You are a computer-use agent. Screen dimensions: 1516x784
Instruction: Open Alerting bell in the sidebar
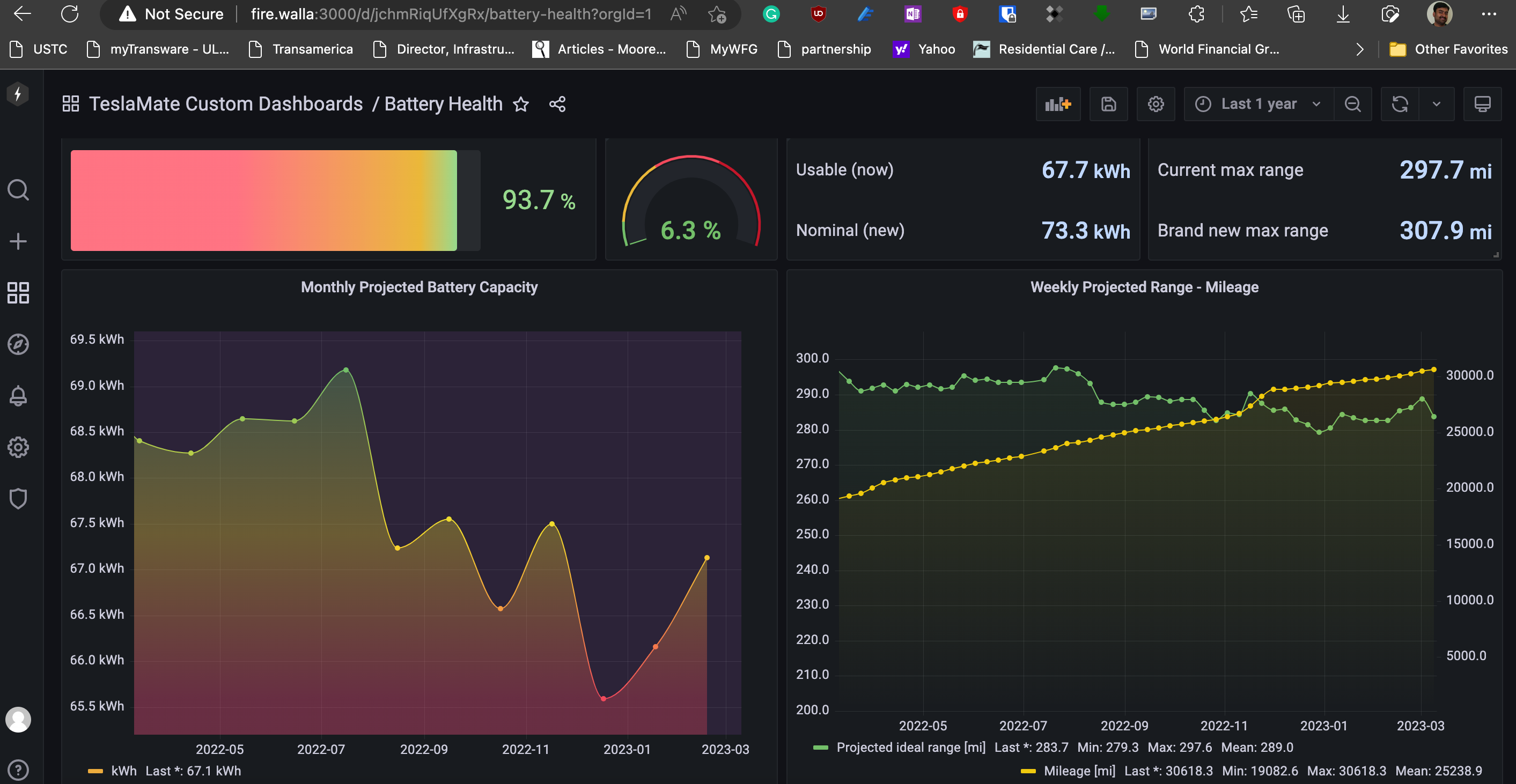click(x=18, y=396)
